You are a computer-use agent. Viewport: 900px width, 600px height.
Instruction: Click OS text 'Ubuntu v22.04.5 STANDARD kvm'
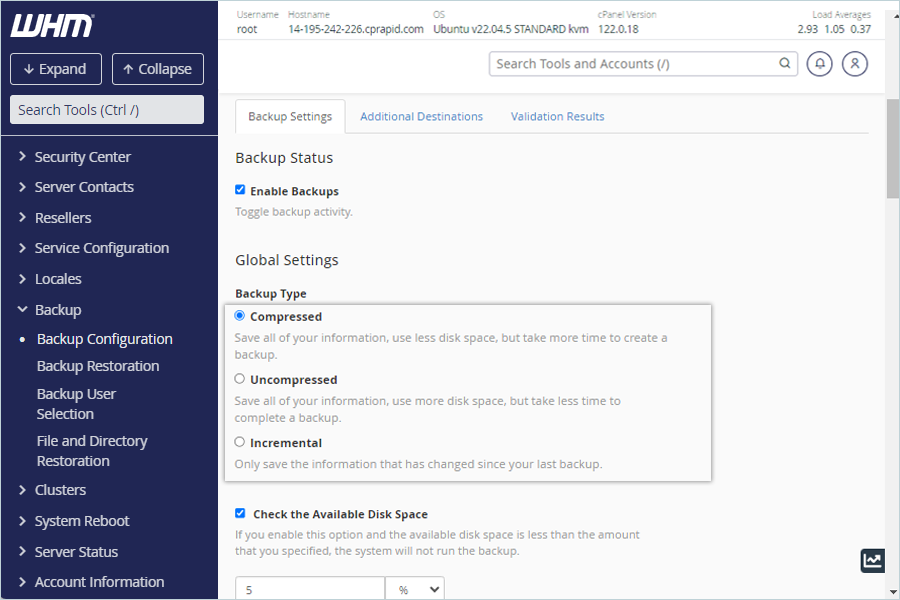point(511,29)
